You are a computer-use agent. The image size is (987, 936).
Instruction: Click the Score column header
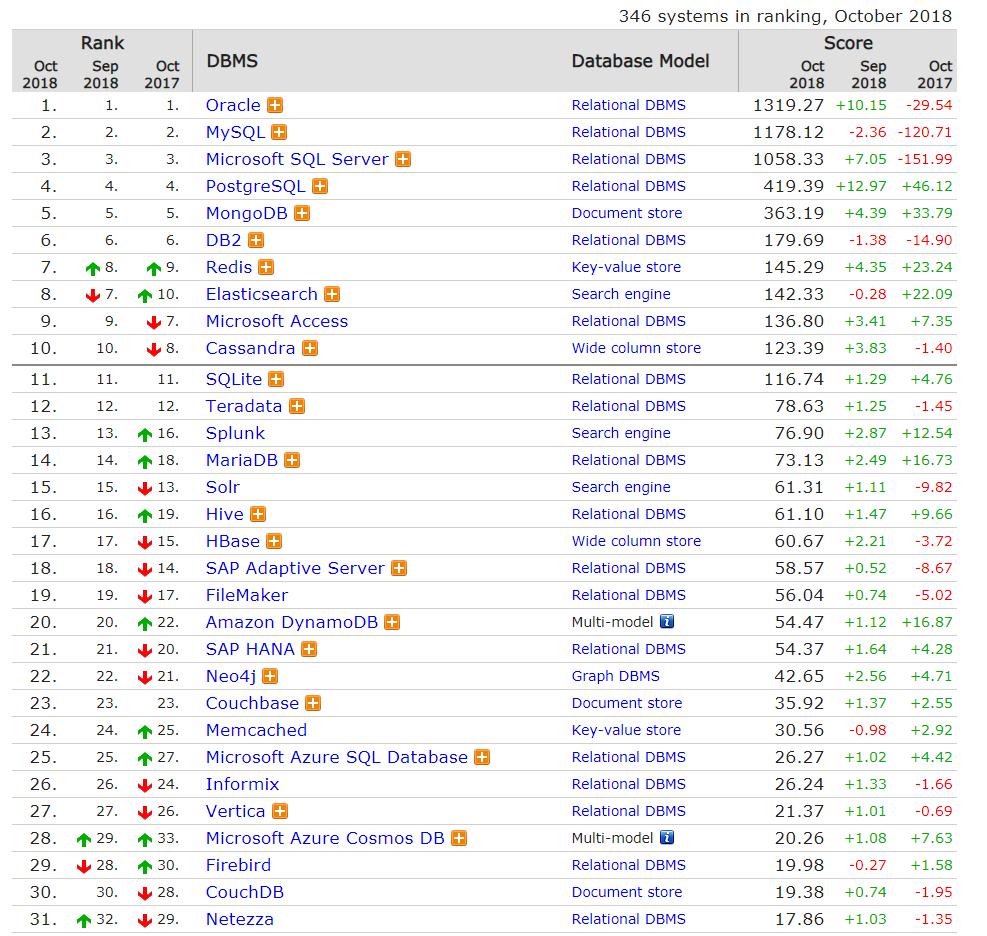click(x=848, y=43)
